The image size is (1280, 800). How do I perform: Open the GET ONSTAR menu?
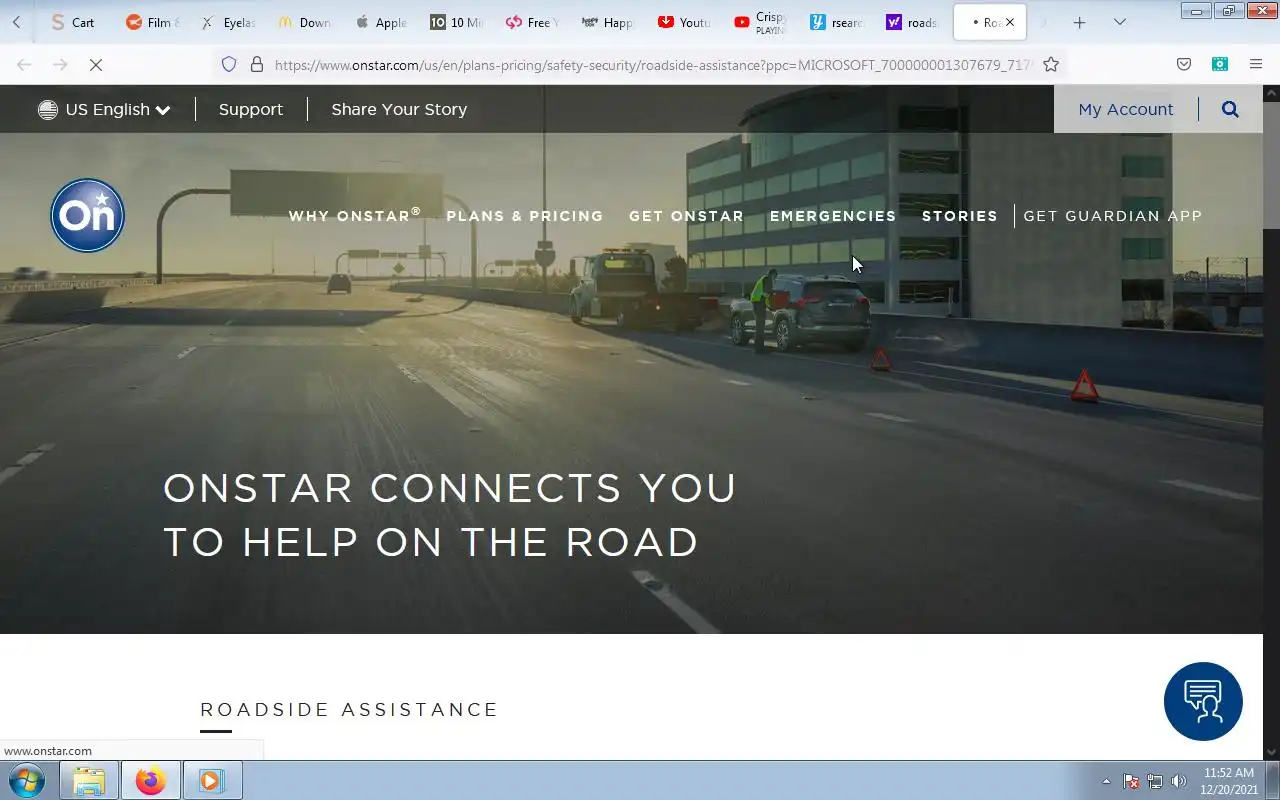[686, 216]
